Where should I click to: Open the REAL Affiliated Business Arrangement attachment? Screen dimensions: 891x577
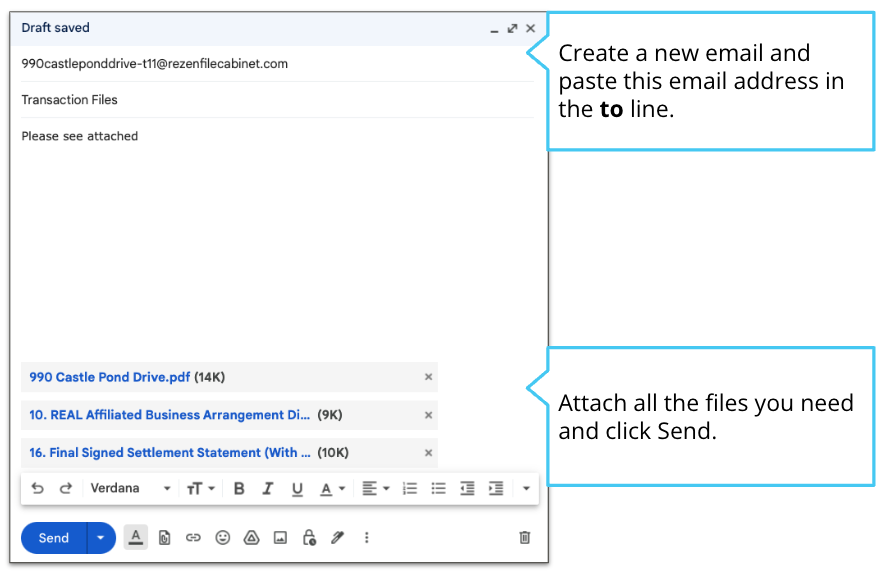169,415
